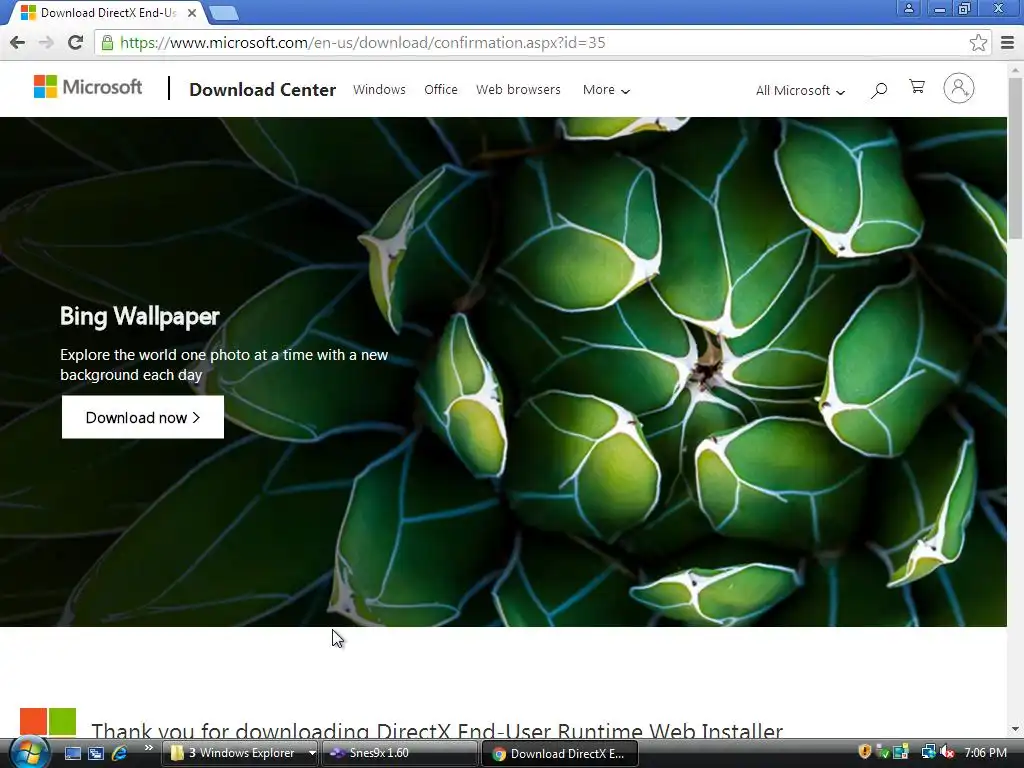Close the Download DirectX tab

[191, 13]
